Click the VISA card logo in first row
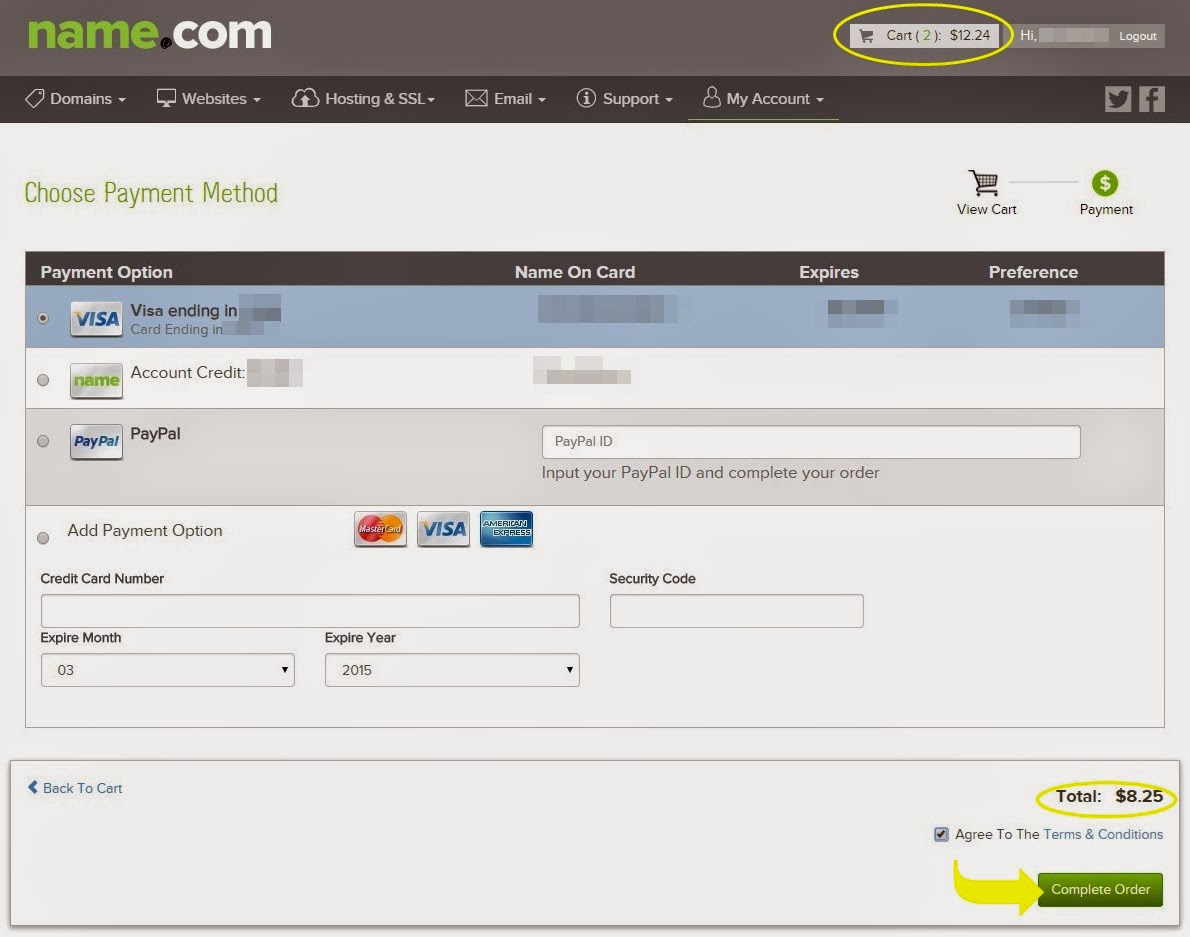The image size is (1190, 937). (x=96, y=319)
